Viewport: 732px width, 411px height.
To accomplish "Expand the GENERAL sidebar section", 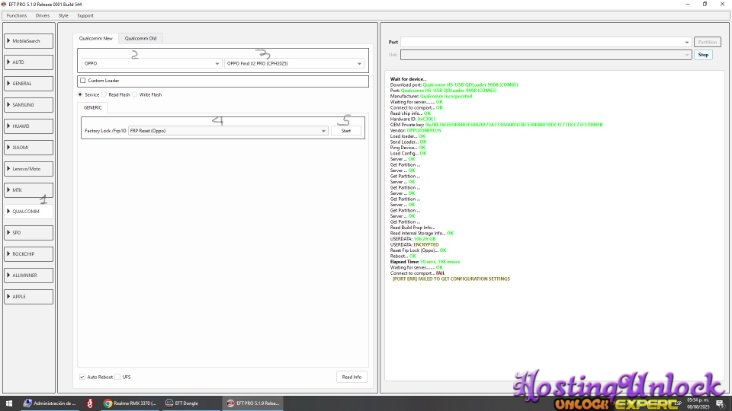I will pyautogui.click(x=29, y=84).
